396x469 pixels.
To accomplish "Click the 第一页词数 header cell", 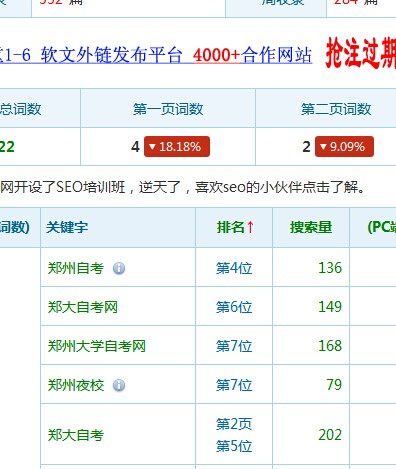I will click(x=168, y=108).
